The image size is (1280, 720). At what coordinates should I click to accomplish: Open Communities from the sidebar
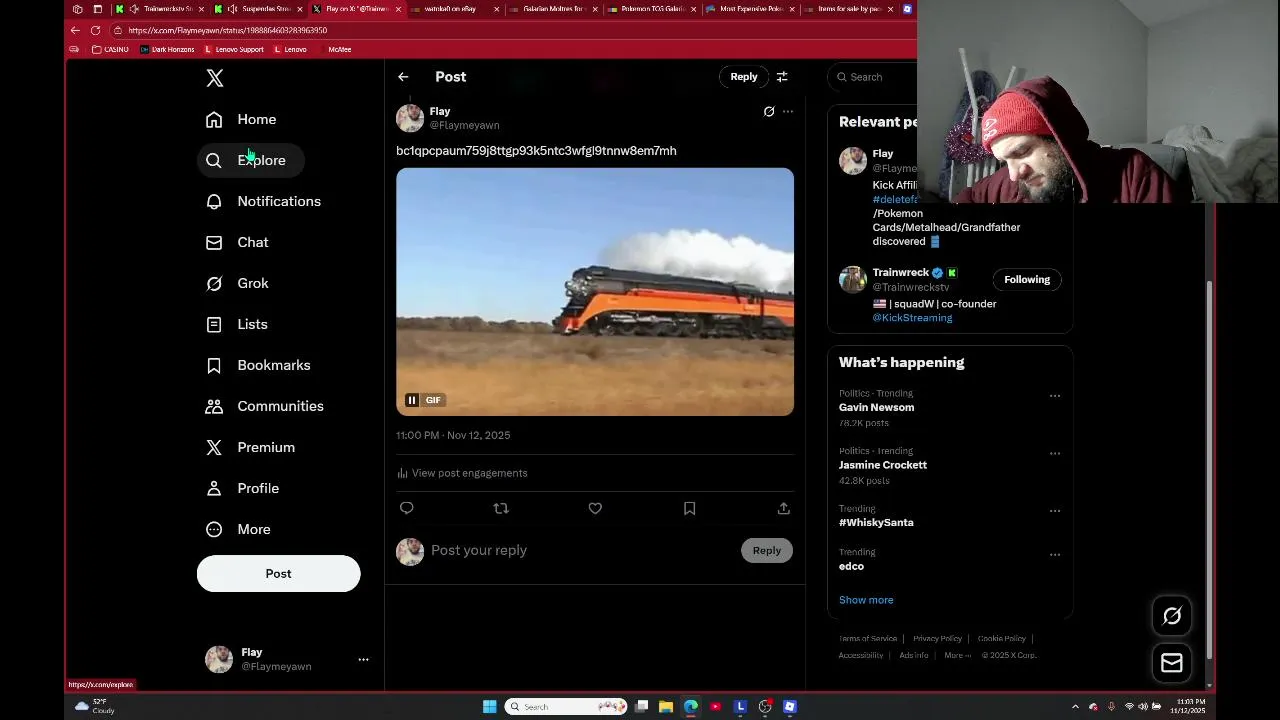pos(265,406)
